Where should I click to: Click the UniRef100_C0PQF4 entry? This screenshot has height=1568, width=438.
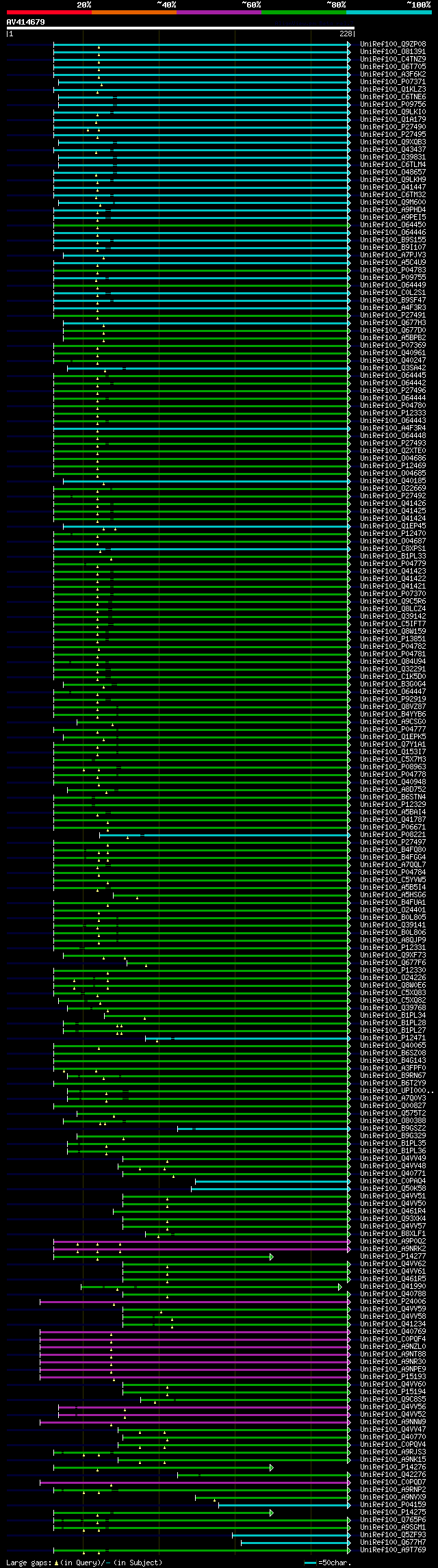point(393,1339)
